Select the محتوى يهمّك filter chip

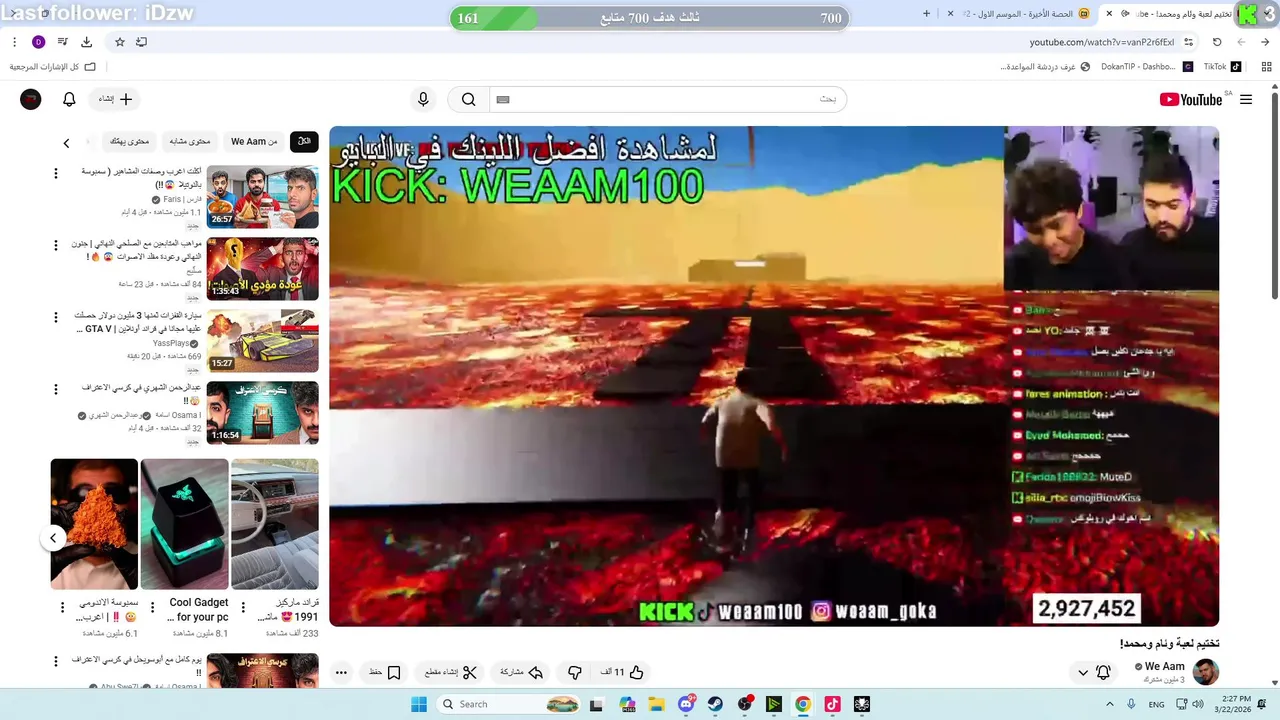coord(130,142)
